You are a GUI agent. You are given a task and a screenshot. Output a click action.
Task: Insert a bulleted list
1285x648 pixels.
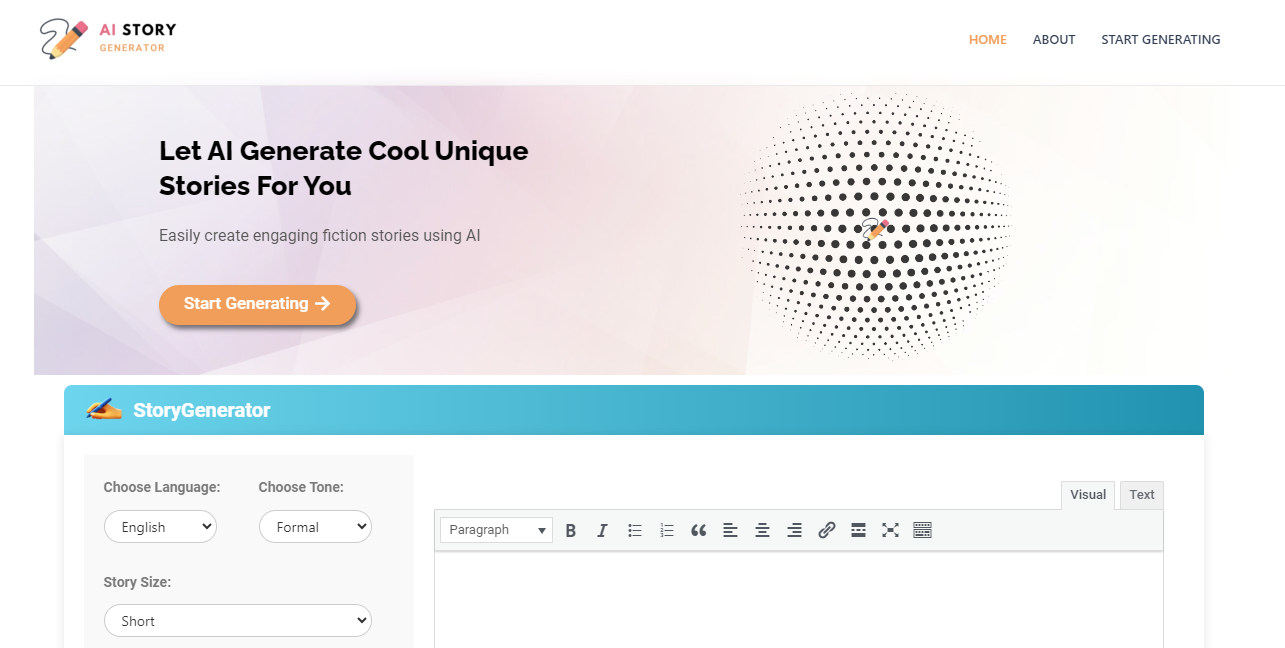coord(635,530)
